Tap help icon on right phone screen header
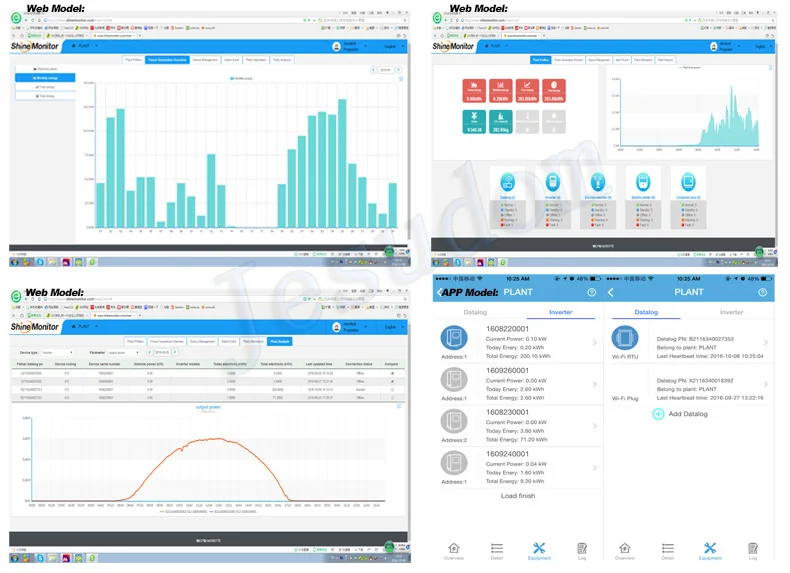This screenshot has height=573, width=790. click(x=763, y=292)
